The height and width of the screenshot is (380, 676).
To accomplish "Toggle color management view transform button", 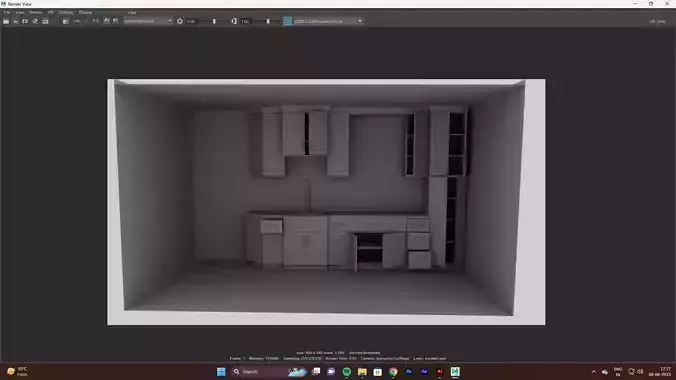I will click(x=288, y=21).
